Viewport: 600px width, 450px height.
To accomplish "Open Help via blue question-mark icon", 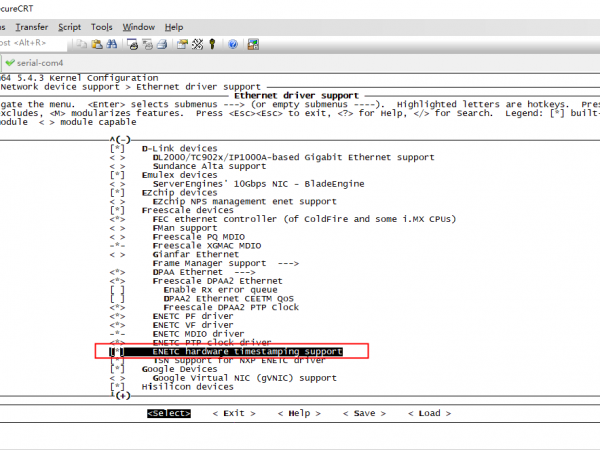I will click(232, 44).
